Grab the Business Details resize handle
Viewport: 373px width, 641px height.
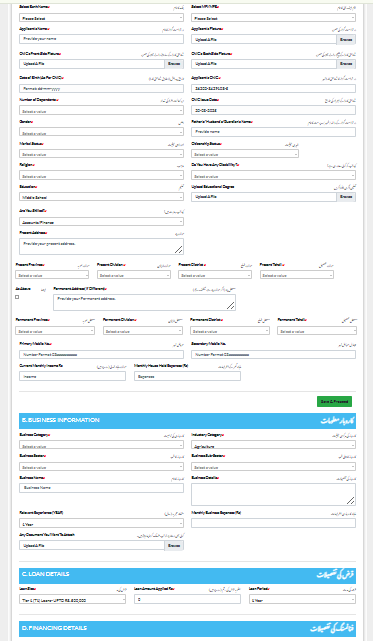point(351,500)
